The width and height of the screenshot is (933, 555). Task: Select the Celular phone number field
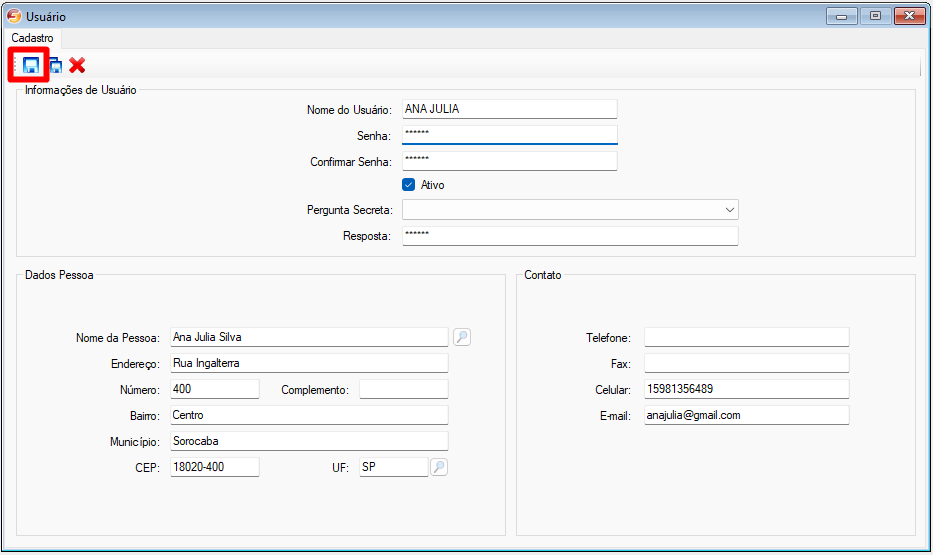tap(745, 389)
